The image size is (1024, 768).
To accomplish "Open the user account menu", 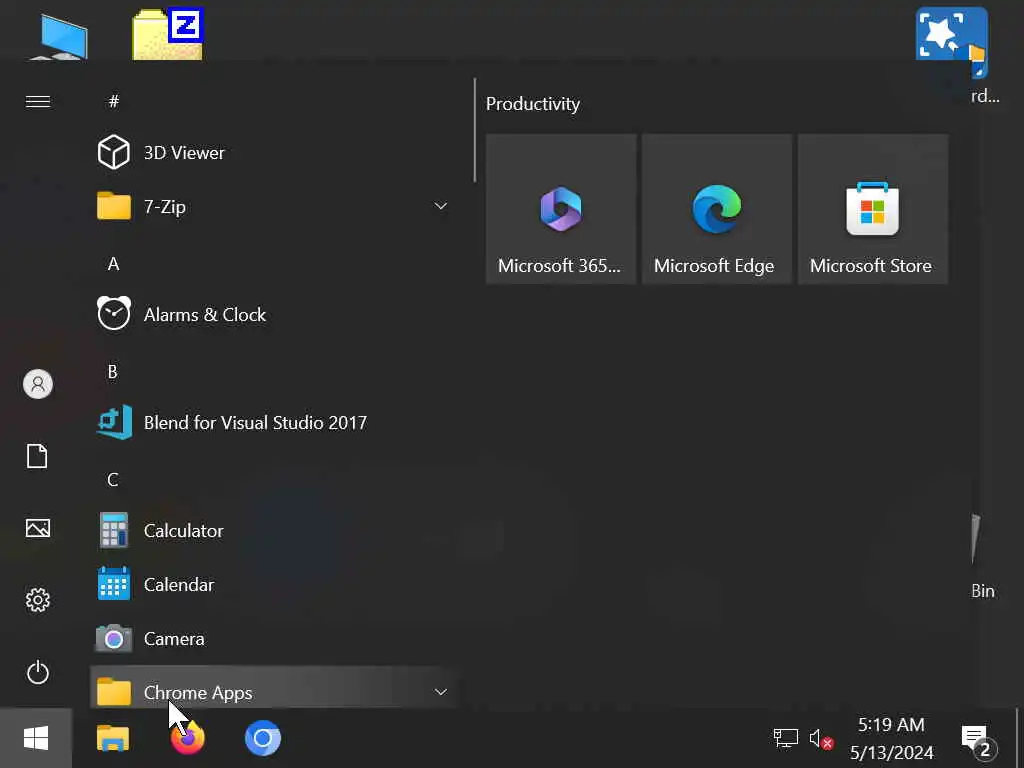I will tap(38, 384).
